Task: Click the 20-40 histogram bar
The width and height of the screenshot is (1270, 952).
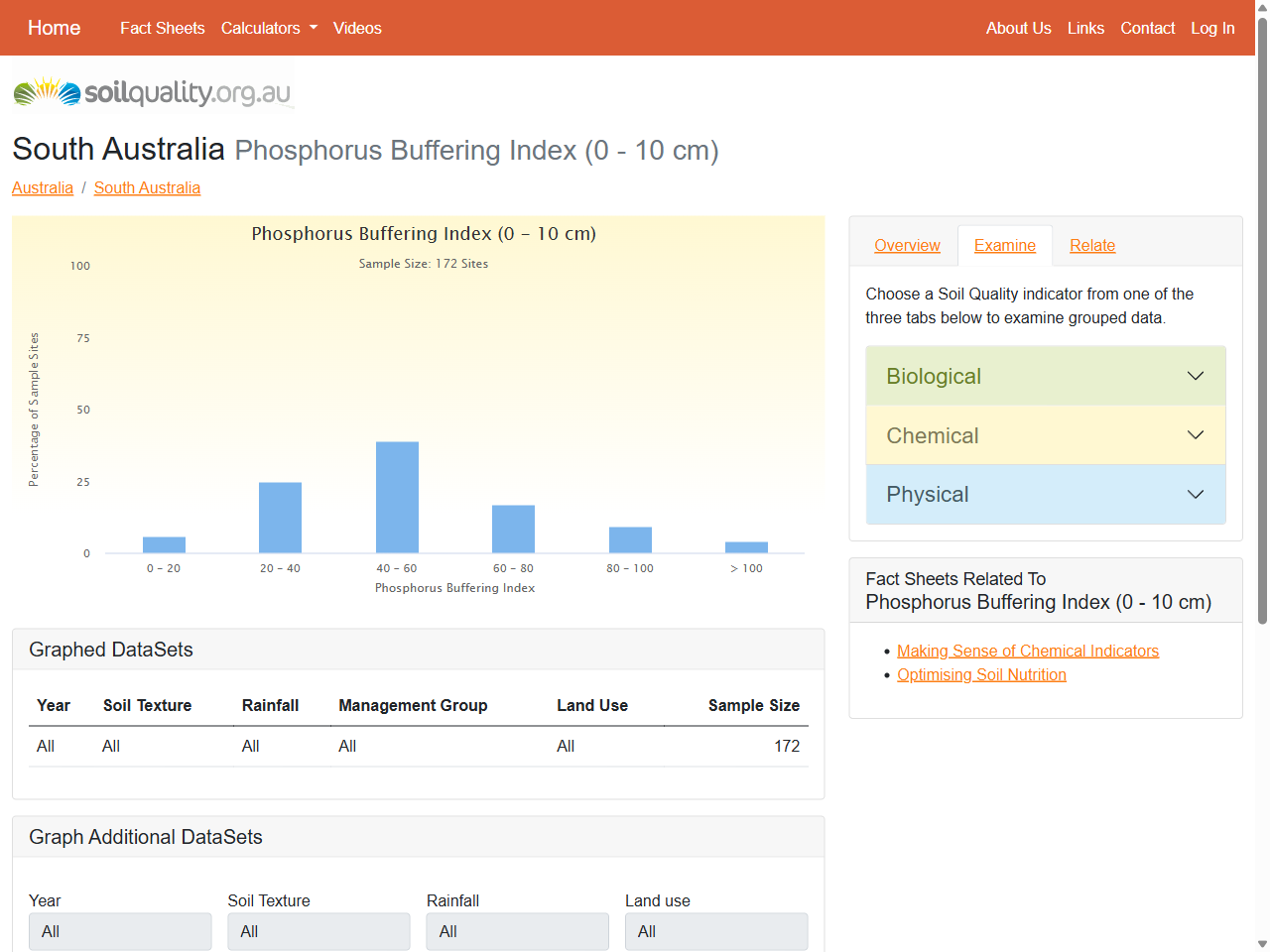Action: (x=280, y=516)
